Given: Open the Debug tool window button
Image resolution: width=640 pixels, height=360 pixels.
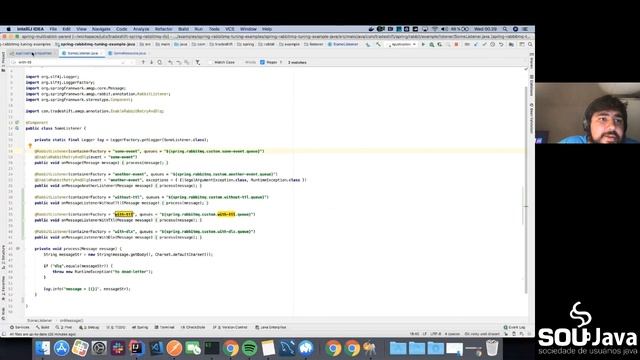Looking at the screenshot, I should point(89,327).
